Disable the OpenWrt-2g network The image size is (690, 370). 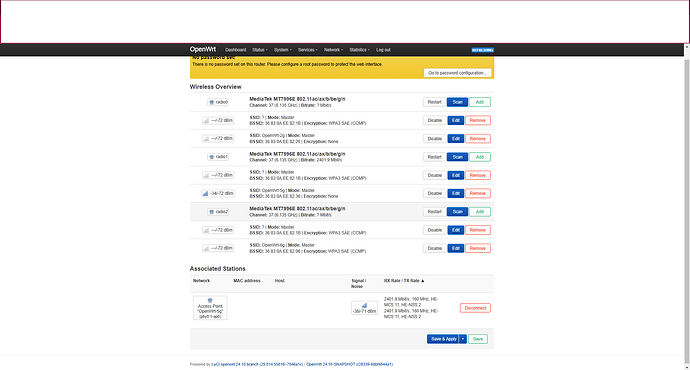point(435,139)
